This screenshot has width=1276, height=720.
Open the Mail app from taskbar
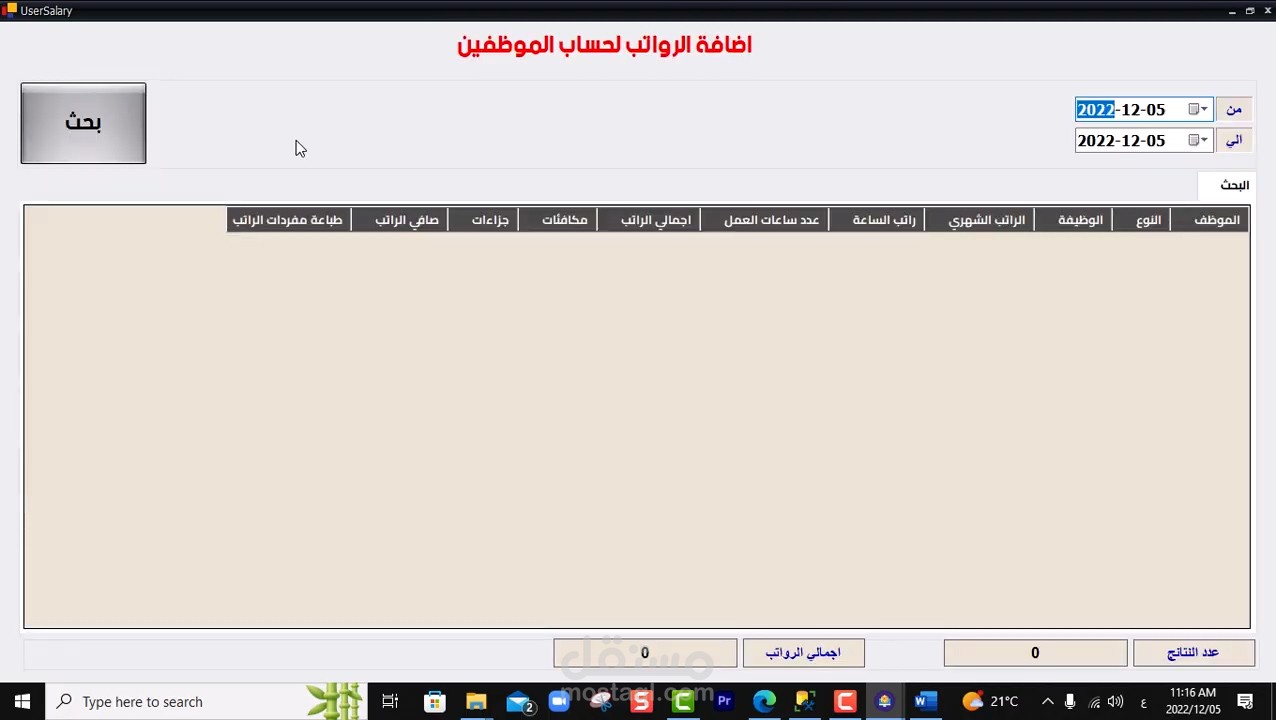[518, 702]
